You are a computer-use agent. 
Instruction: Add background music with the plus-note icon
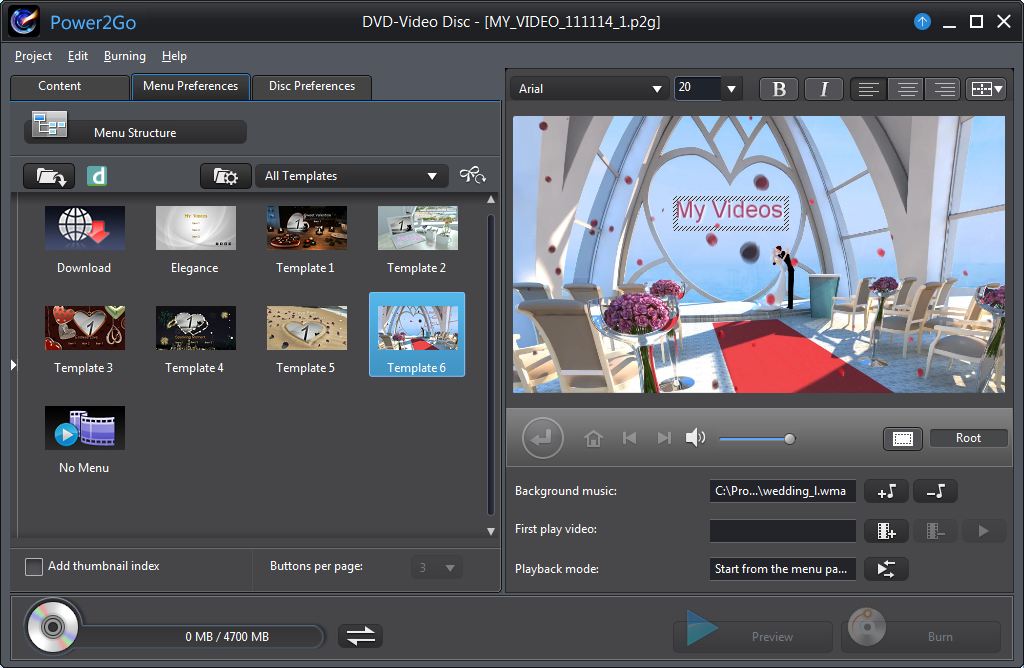[x=886, y=491]
